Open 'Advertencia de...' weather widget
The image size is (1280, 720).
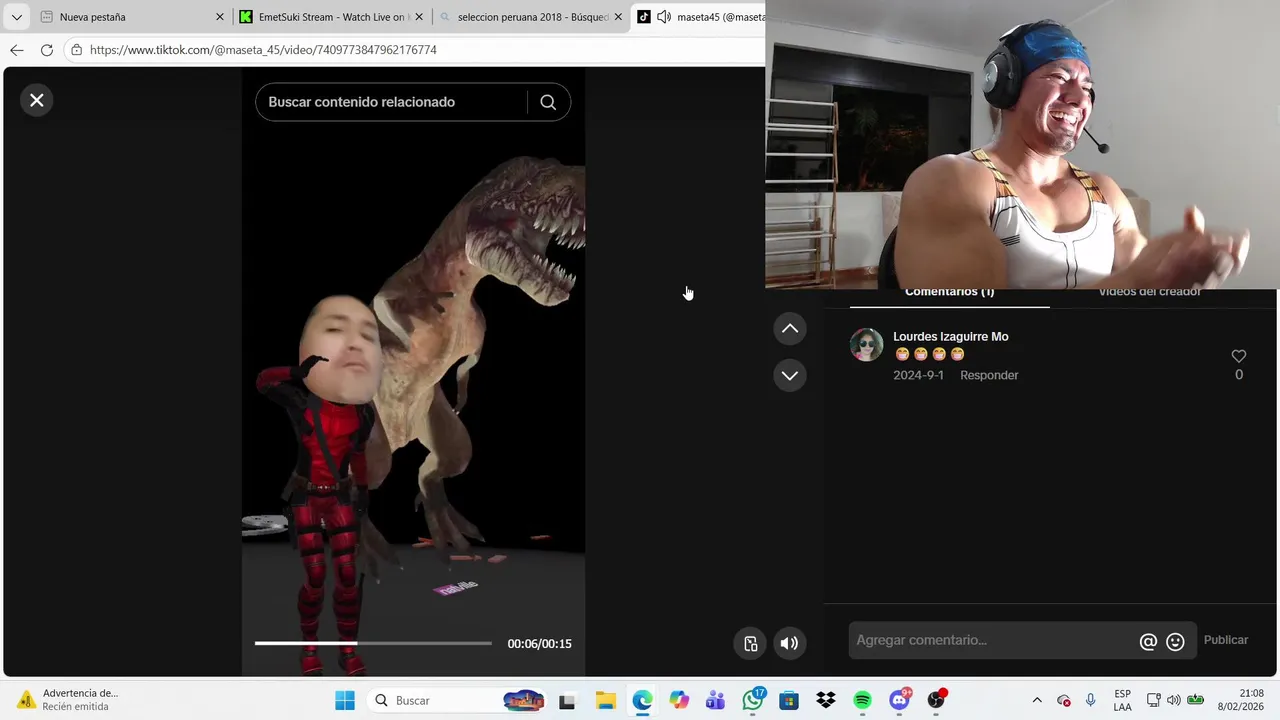tap(68, 700)
